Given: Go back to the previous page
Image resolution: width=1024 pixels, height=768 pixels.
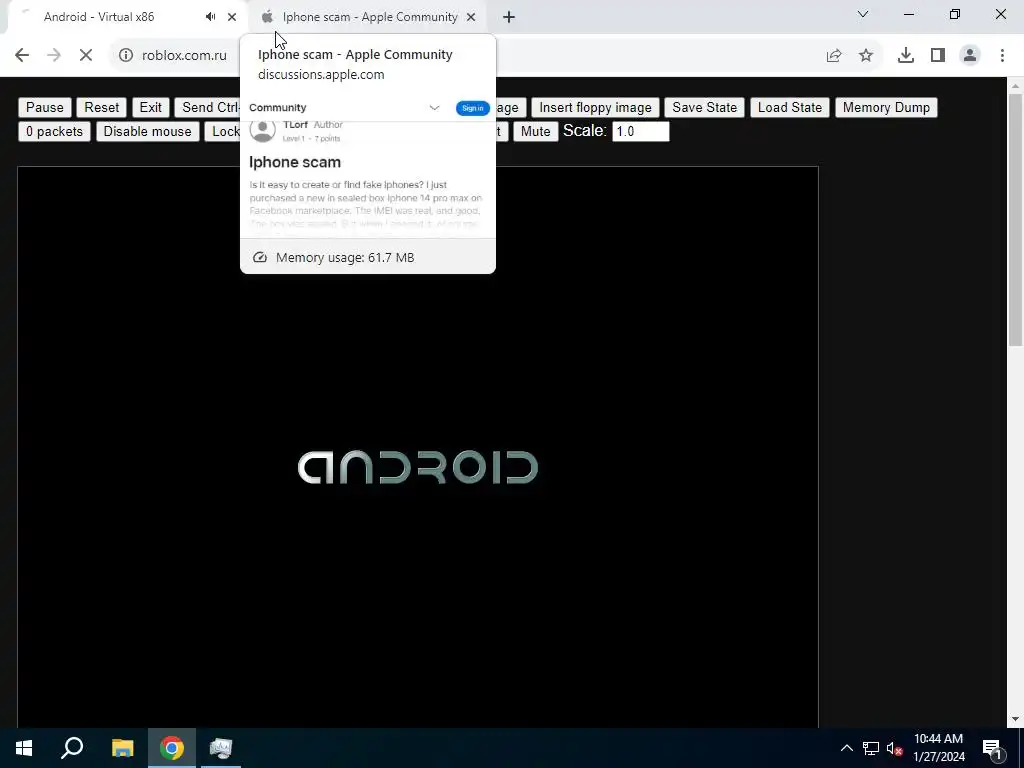Looking at the screenshot, I should pyautogui.click(x=22, y=55).
